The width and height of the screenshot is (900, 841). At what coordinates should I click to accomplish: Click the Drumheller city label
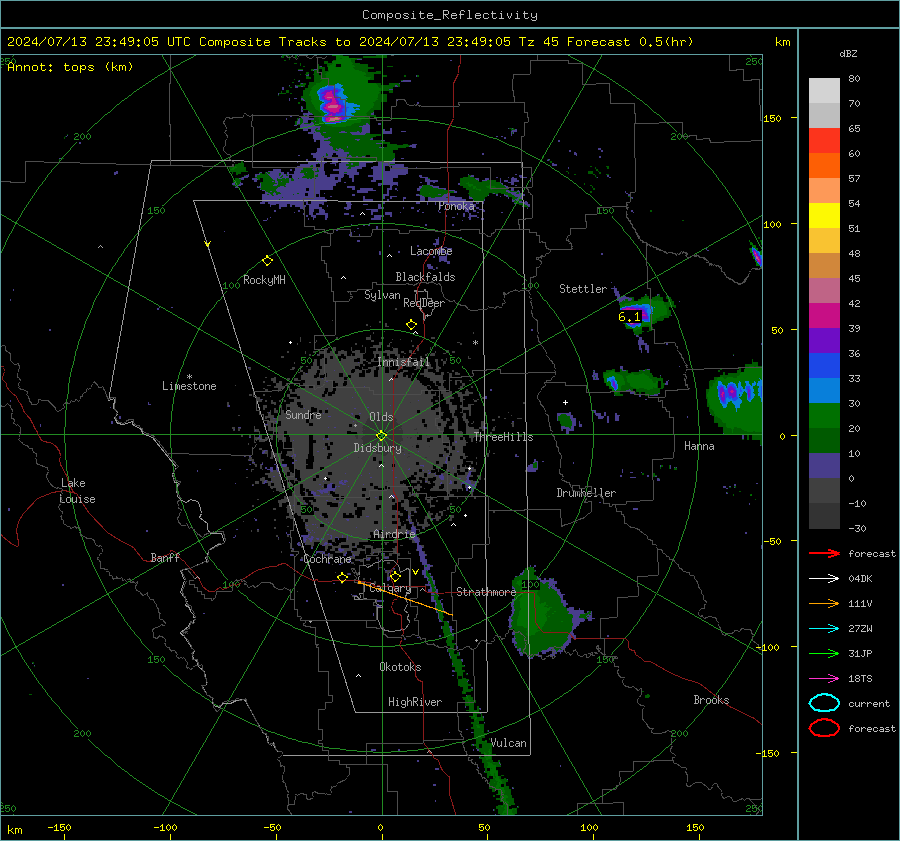[x=586, y=493]
